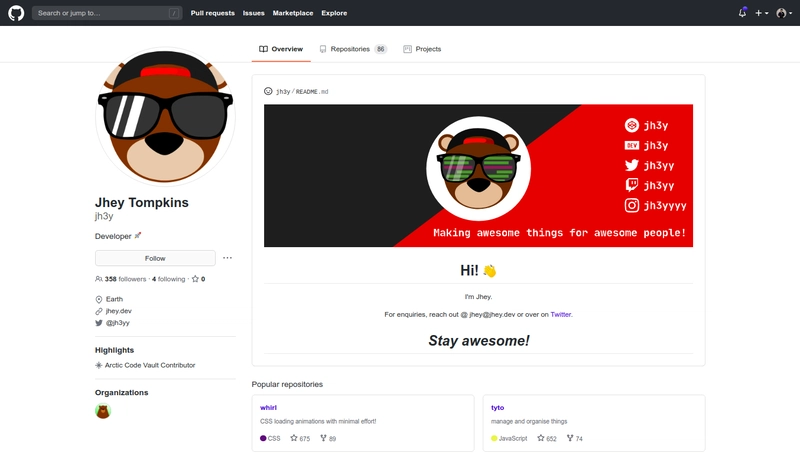This screenshot has width=800, height=453.
Task: Click the Repositories count badge 86
Action: pyautogui.click(x=381, y=49)
